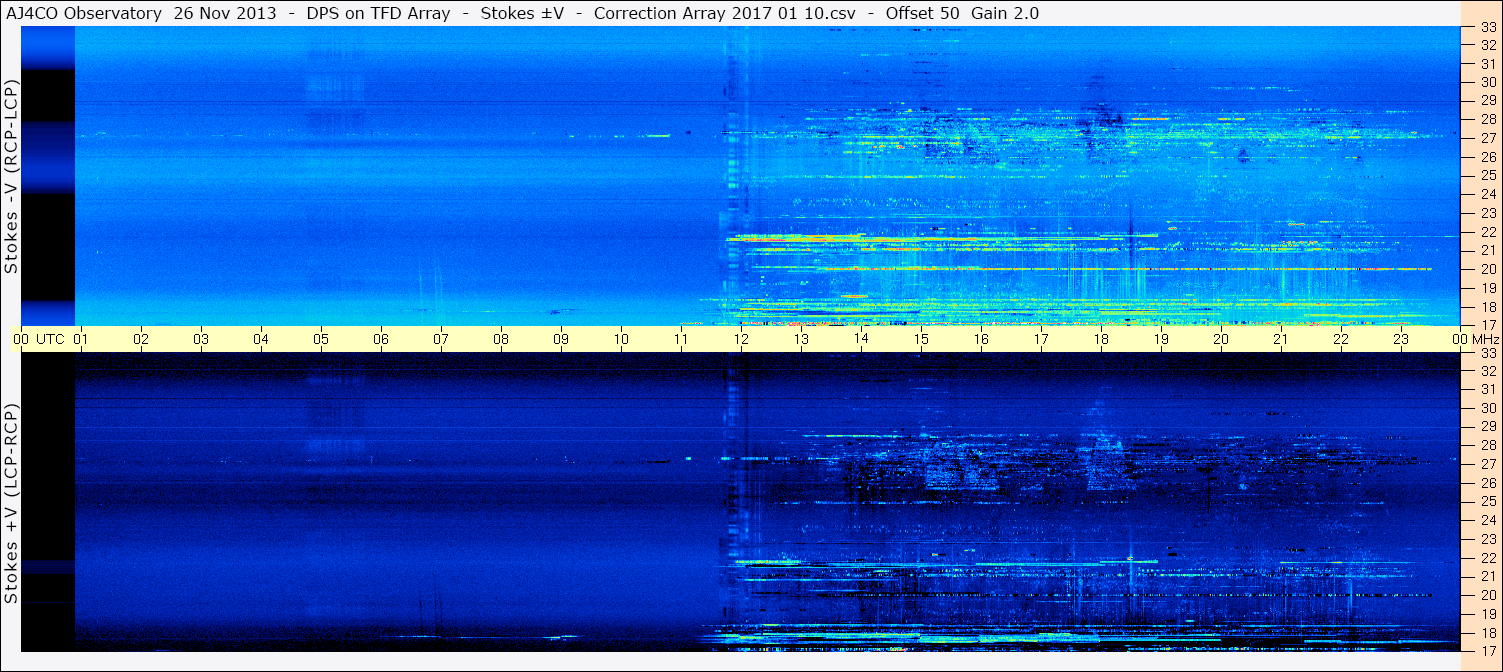The width and height of the screenshot is (1503, 672).
Task: Click the 29 MHz label of Stokes -V panel
Action: (x=1488, y=101)
